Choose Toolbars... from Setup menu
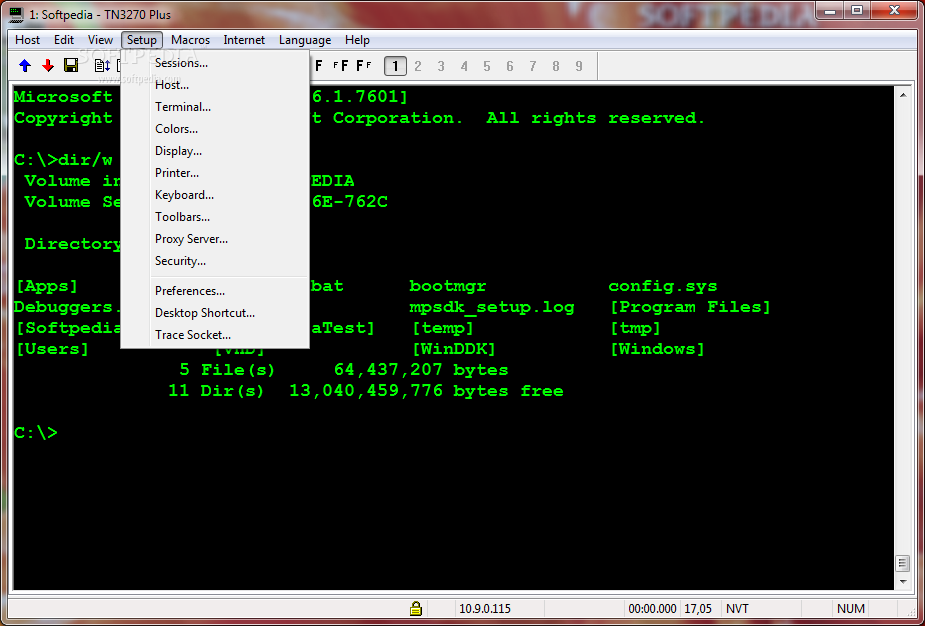The height and width of the screenshot is (626, 925). pos(215,217)
